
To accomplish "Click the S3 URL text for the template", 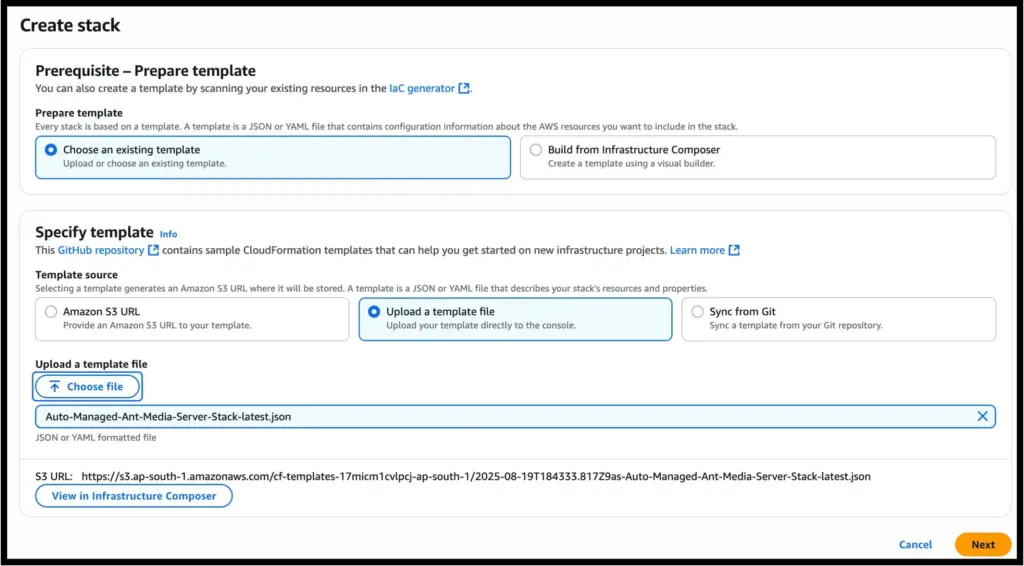I will tap(475, 477).
